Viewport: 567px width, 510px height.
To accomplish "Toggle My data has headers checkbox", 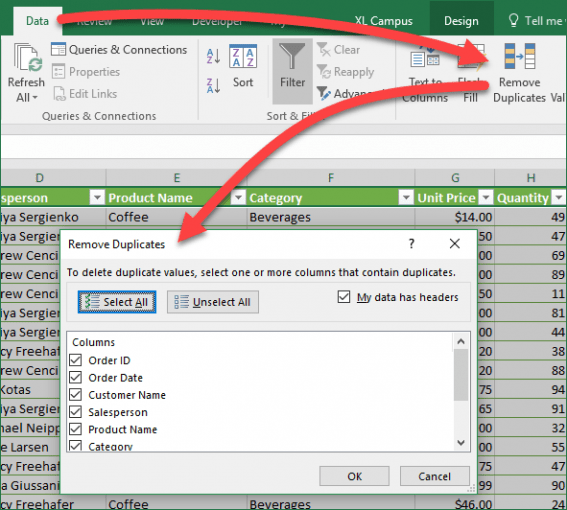I will [344, 297].
